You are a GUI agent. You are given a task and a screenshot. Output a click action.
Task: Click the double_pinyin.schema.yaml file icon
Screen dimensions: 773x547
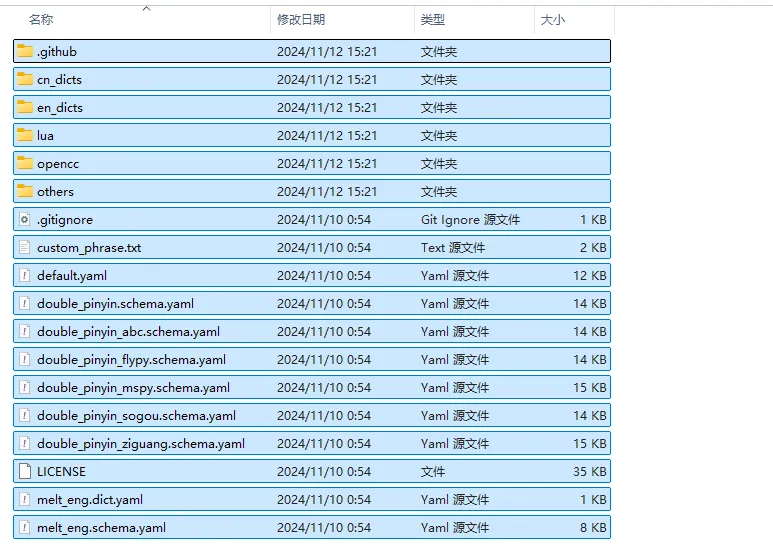click(x=25, y=304)
